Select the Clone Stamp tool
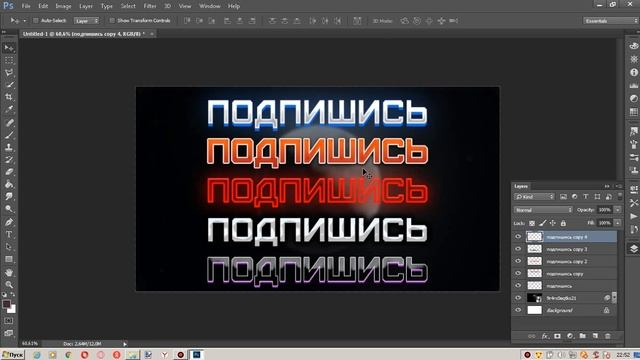 [x=9, y=147]
